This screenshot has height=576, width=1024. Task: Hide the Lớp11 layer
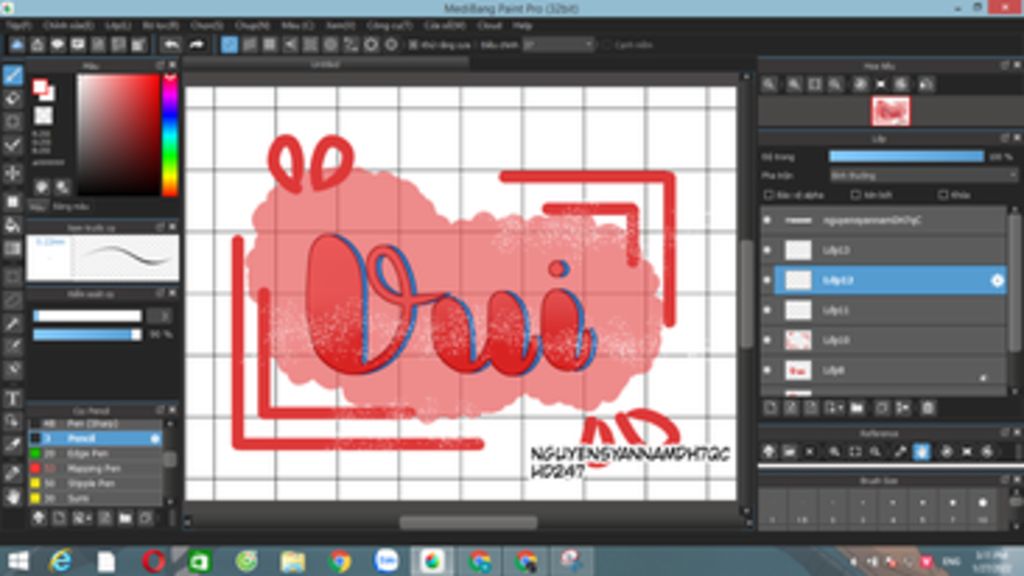pyautogui.click(x=767, y=310)
